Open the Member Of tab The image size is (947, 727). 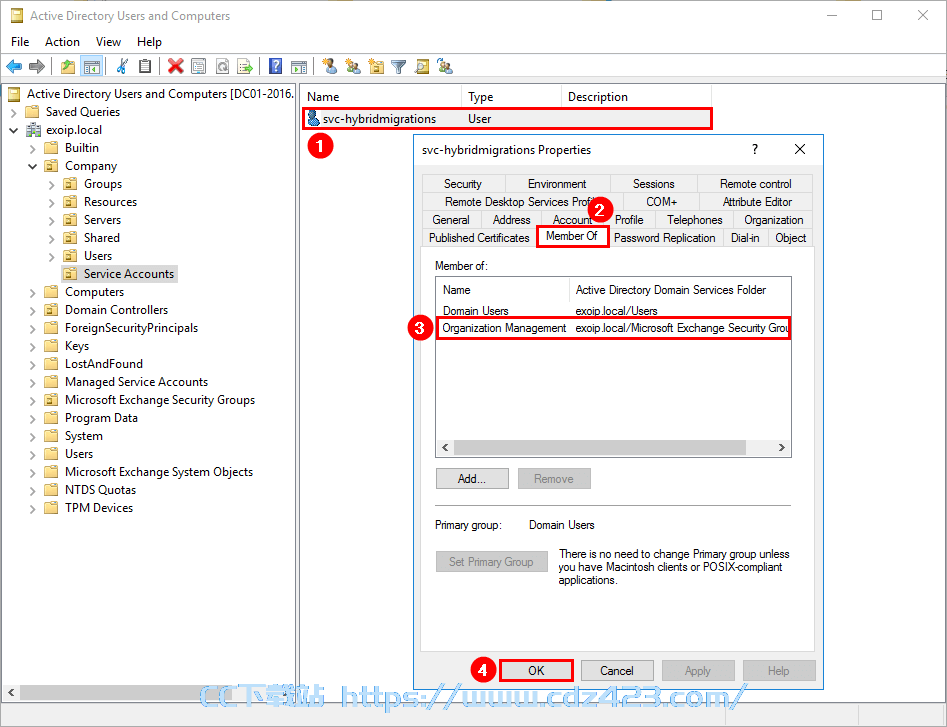(571, 236)
